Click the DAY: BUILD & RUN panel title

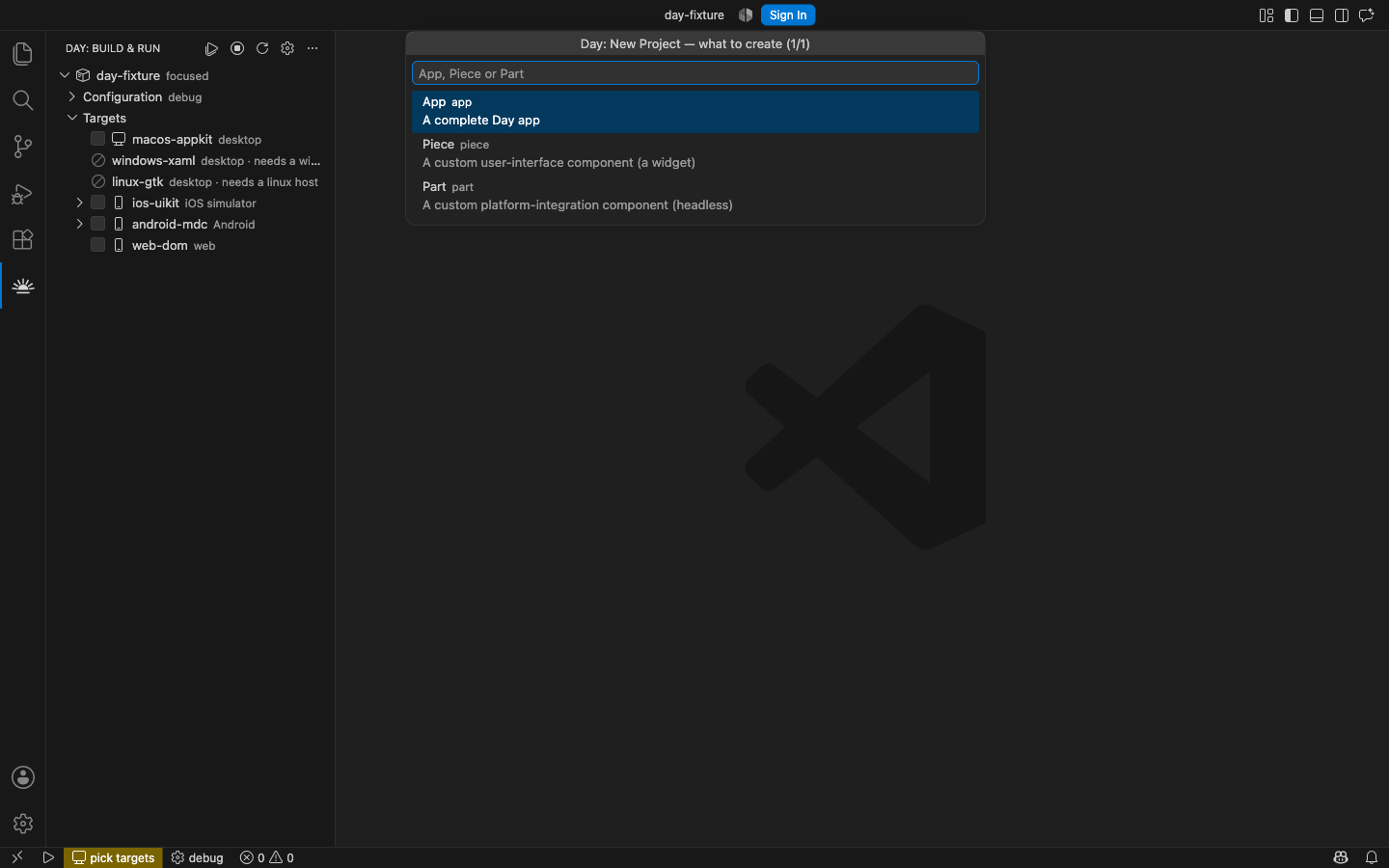coord(113,48)
